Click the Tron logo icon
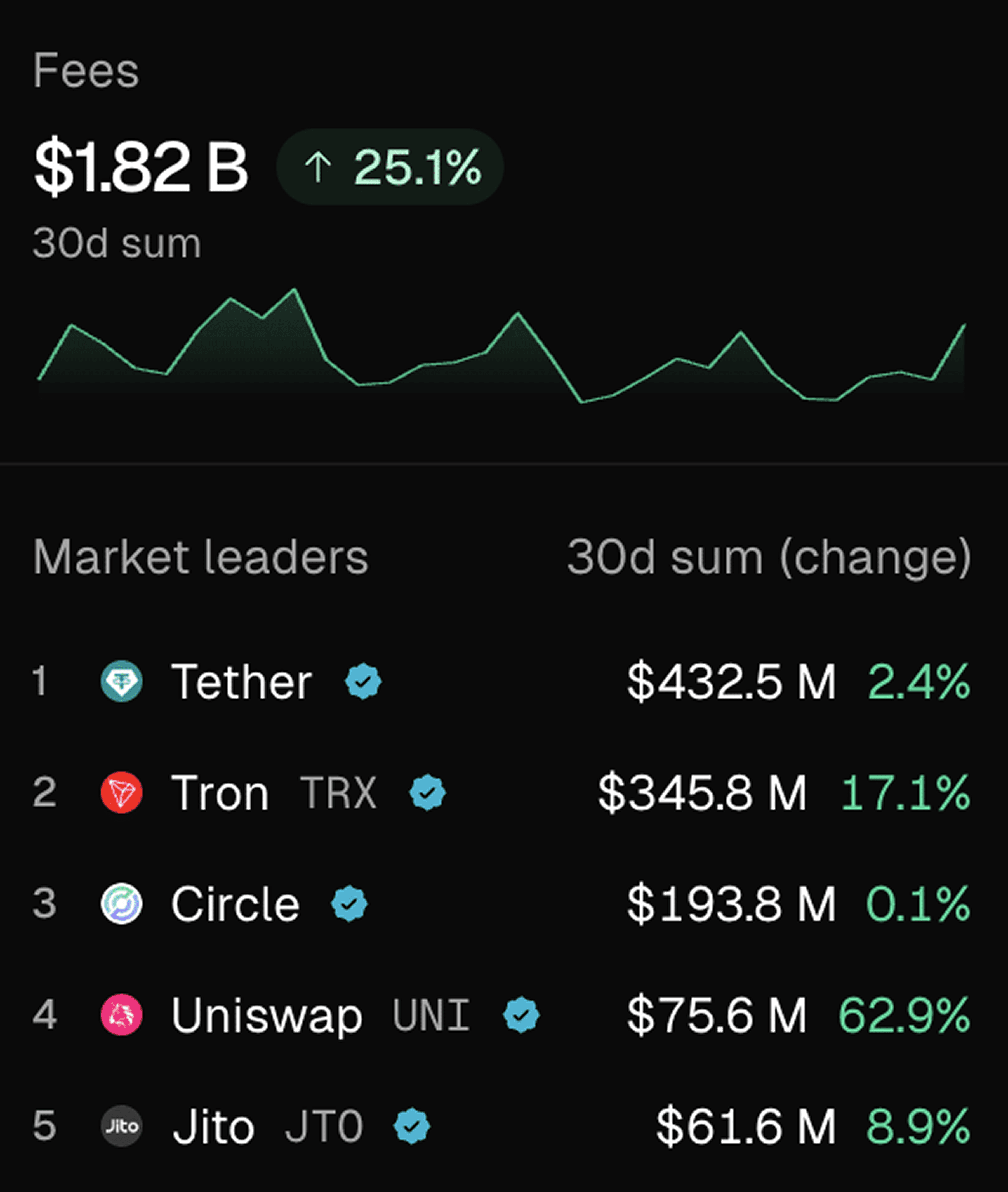Image resolution: width=1008 pixels, height=1192 pixels. [x=121, y=793]
